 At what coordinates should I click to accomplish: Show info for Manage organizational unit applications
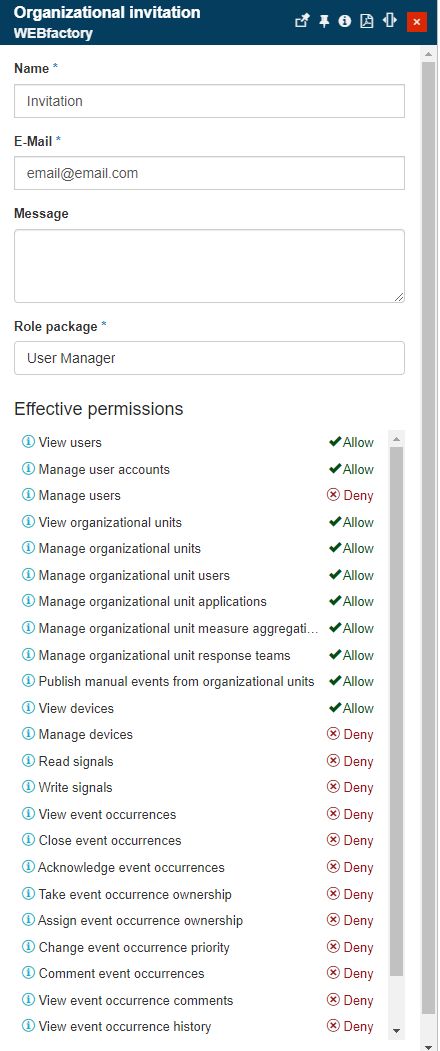click(x=28, y=601)
